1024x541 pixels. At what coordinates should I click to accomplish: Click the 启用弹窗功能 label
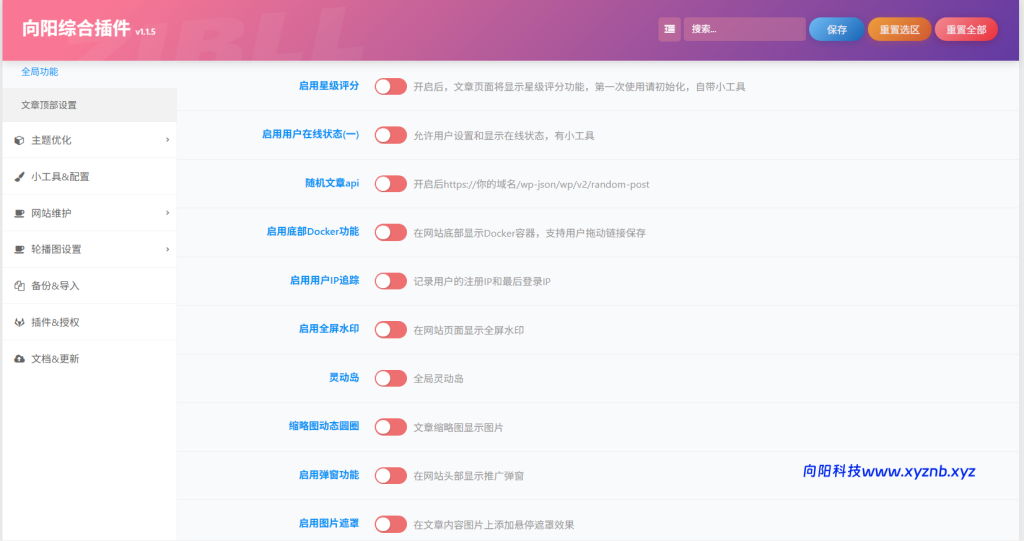coord(328,475)
